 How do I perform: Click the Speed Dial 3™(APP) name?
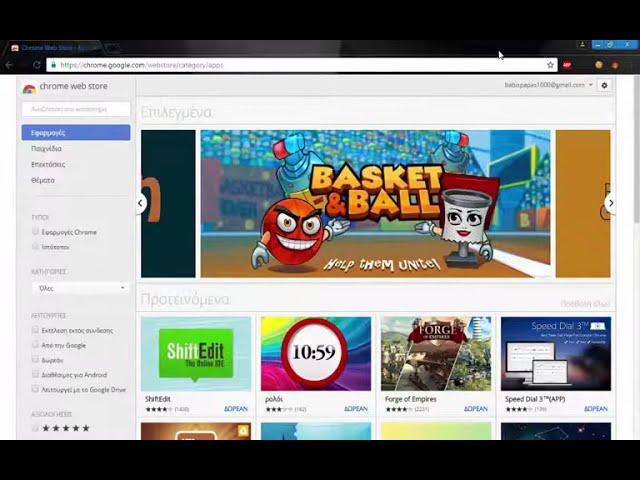coord(535,399)
